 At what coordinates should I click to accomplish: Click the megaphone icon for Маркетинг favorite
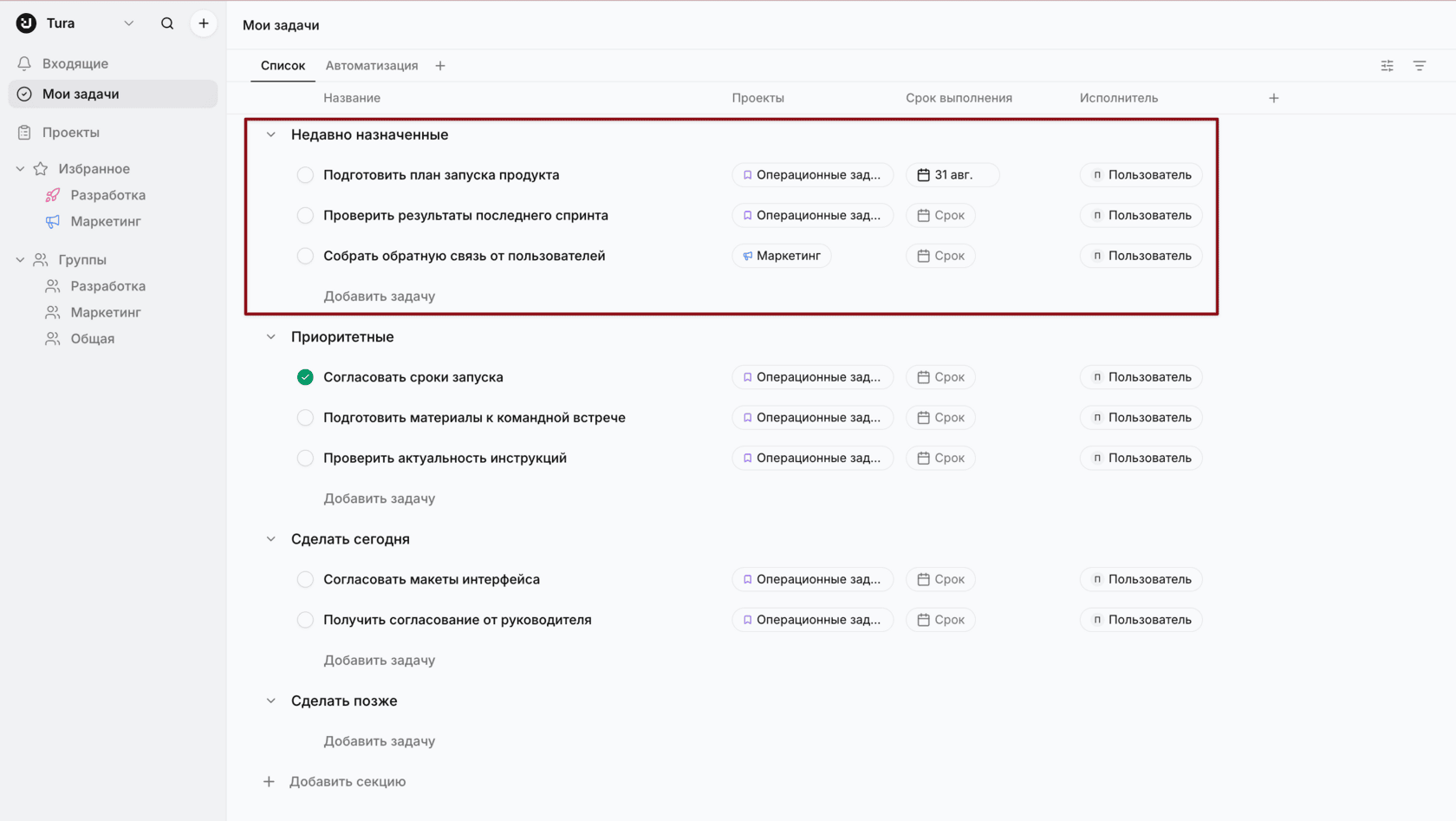click(x=53, y=222)
